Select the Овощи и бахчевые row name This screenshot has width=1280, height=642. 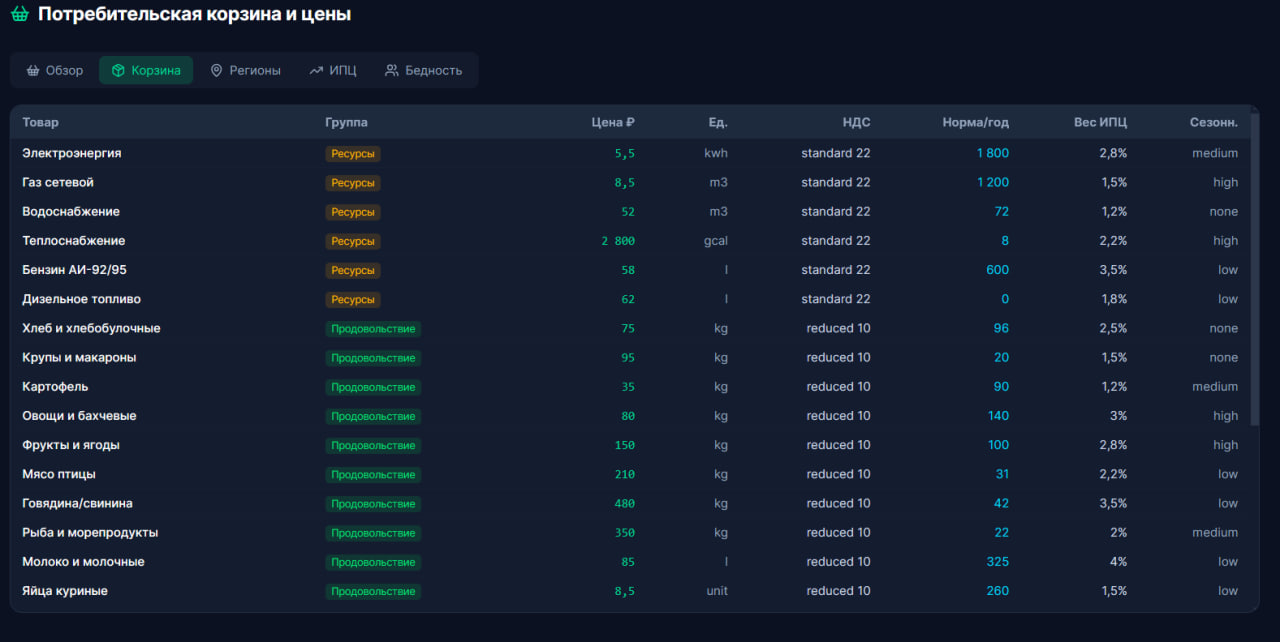pos(79,416)
